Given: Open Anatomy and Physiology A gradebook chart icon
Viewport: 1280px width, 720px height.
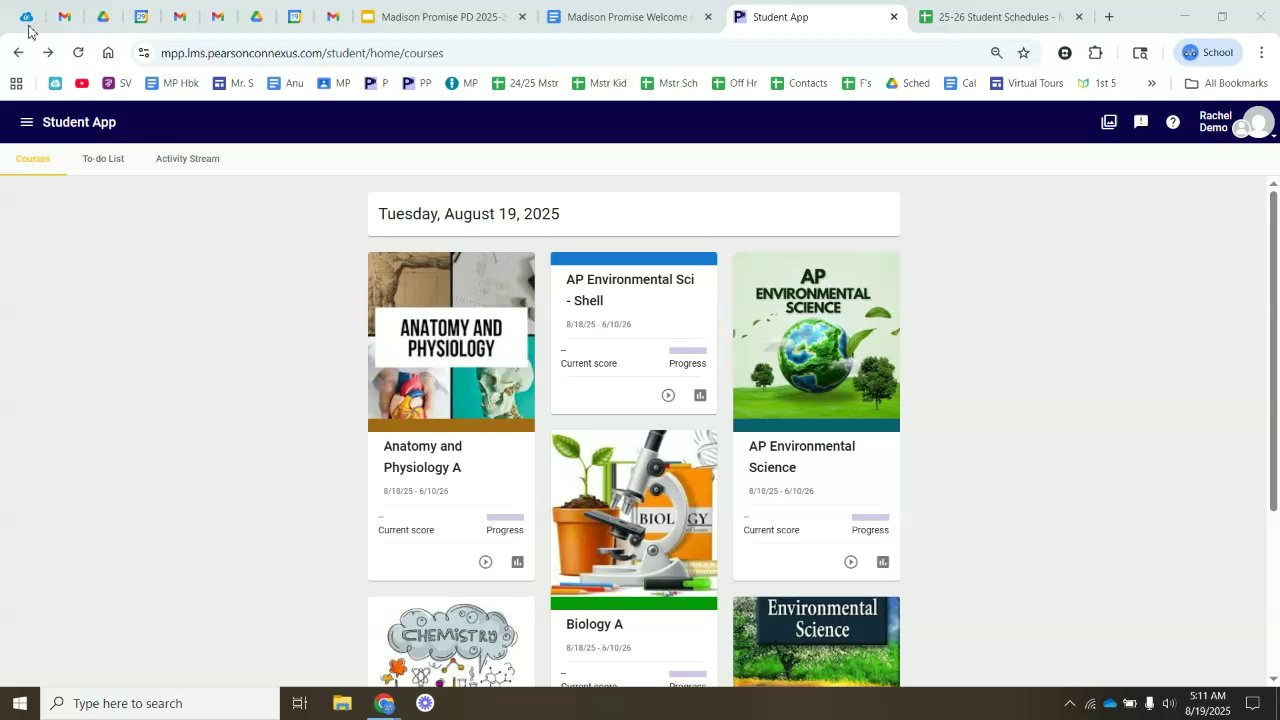Looking at the screenshot, I should click(x=518, y=562).
